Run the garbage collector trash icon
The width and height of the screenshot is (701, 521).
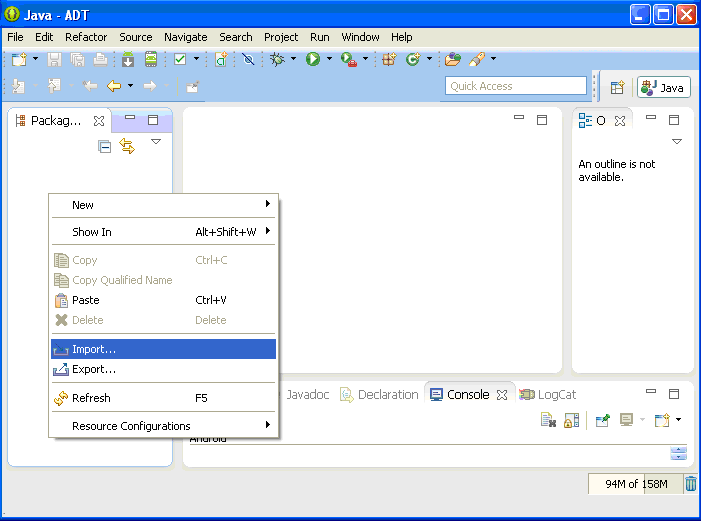coord(691,484)
